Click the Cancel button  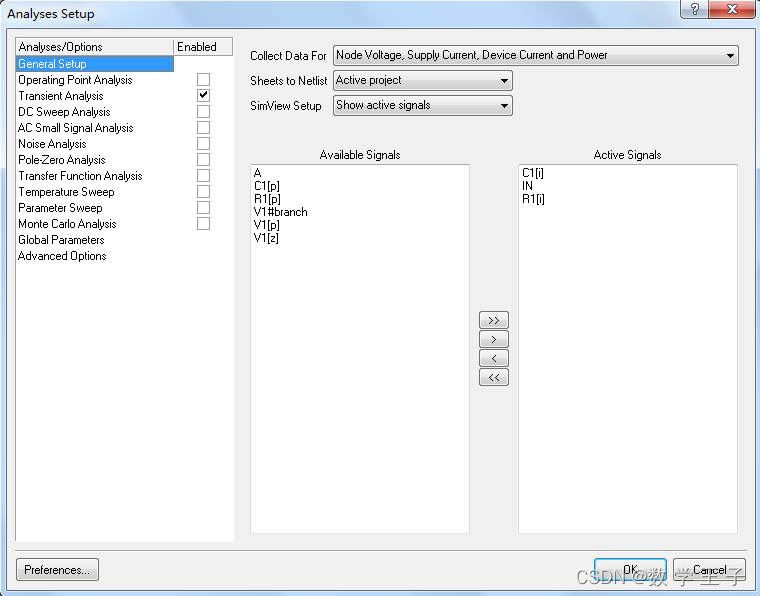pos(709,570)
